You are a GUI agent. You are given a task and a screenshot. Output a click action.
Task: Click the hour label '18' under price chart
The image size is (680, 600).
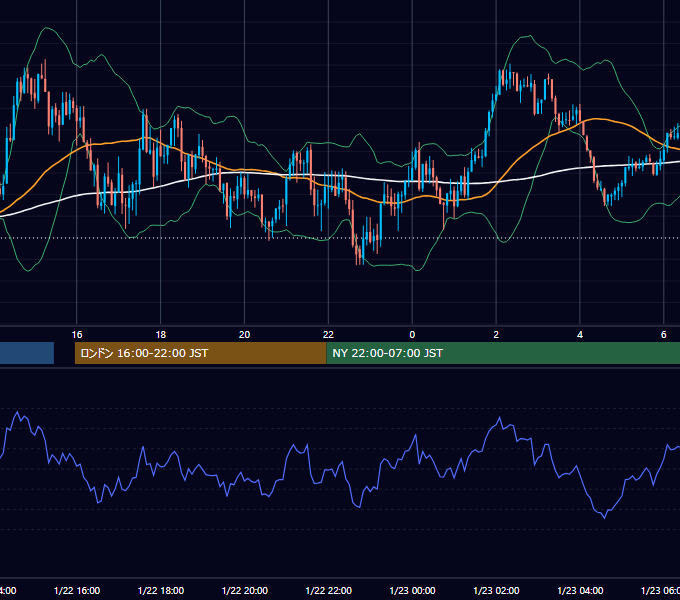[x=161, y=335]
